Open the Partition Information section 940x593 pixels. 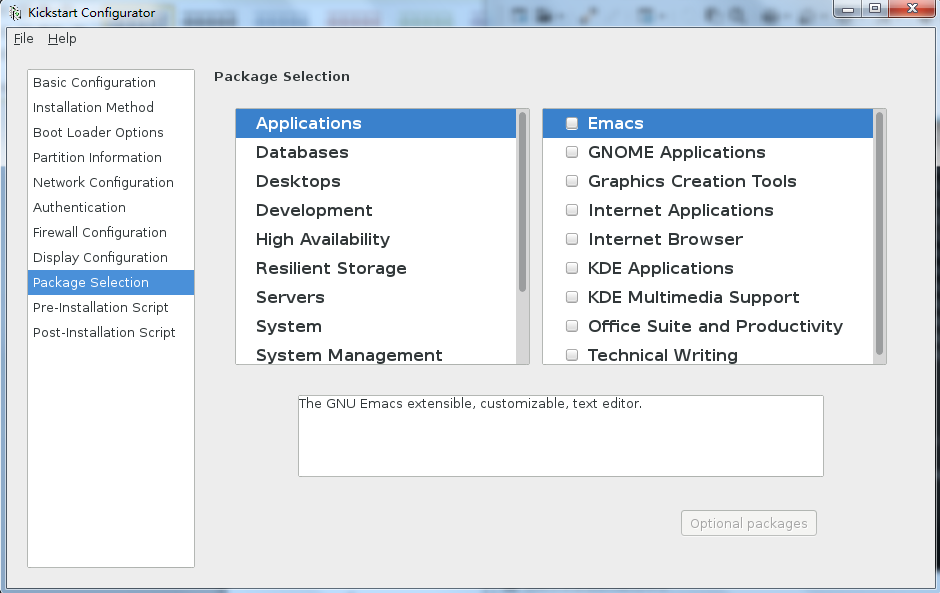pyautogui.click(x=97, y=158)
